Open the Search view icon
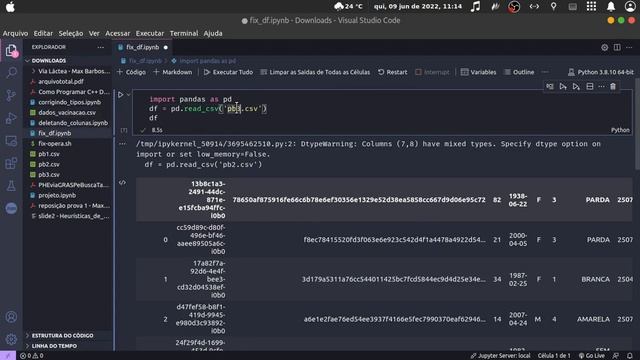 point(11,73)
